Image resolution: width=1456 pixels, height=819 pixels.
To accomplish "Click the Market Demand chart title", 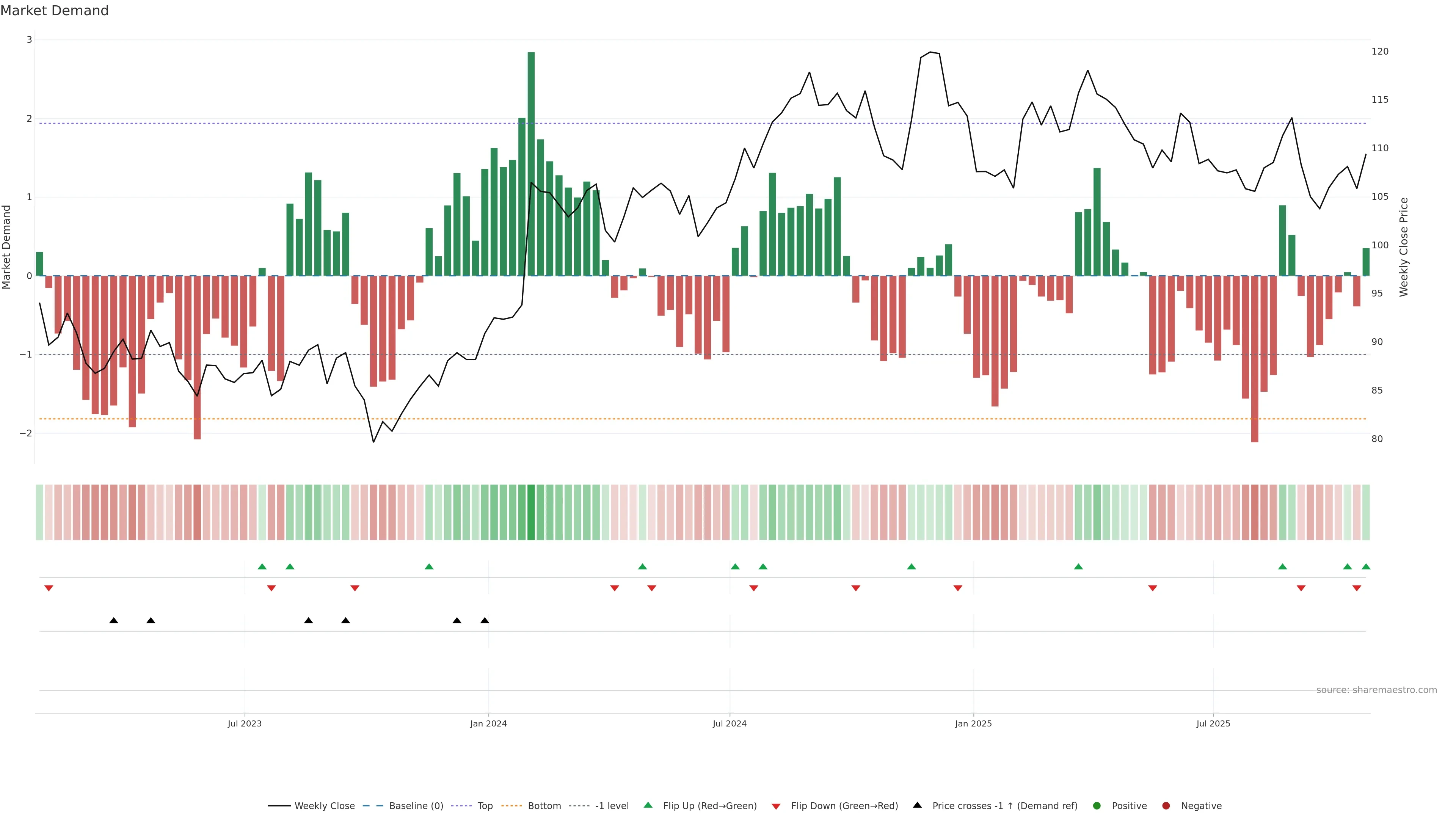I will point(54,11).
